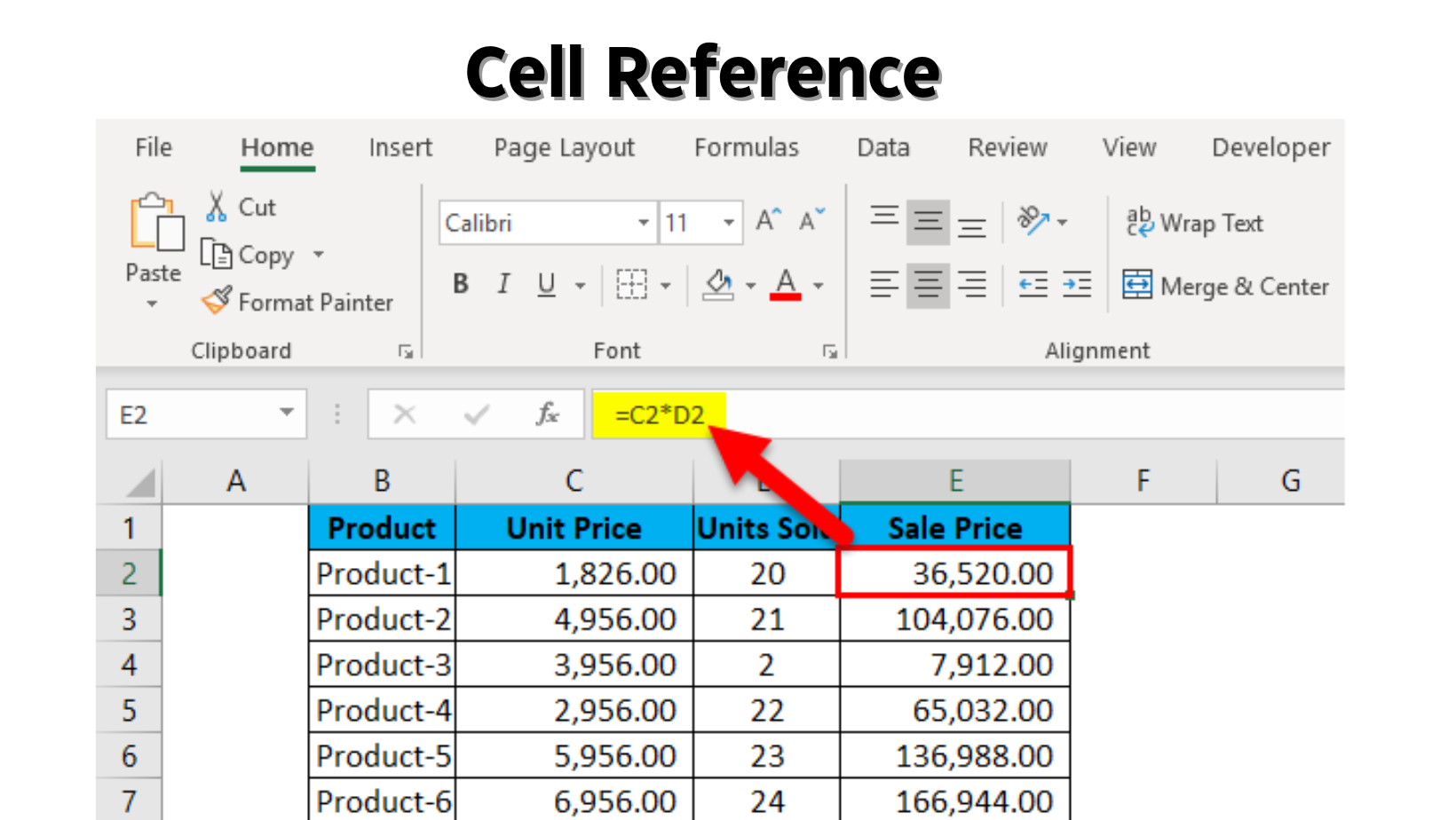Image resolution: width=1456 pixels, height=820 pixels.
Task: Open the Calibri font name dropdown
Action: click(643, 223)
